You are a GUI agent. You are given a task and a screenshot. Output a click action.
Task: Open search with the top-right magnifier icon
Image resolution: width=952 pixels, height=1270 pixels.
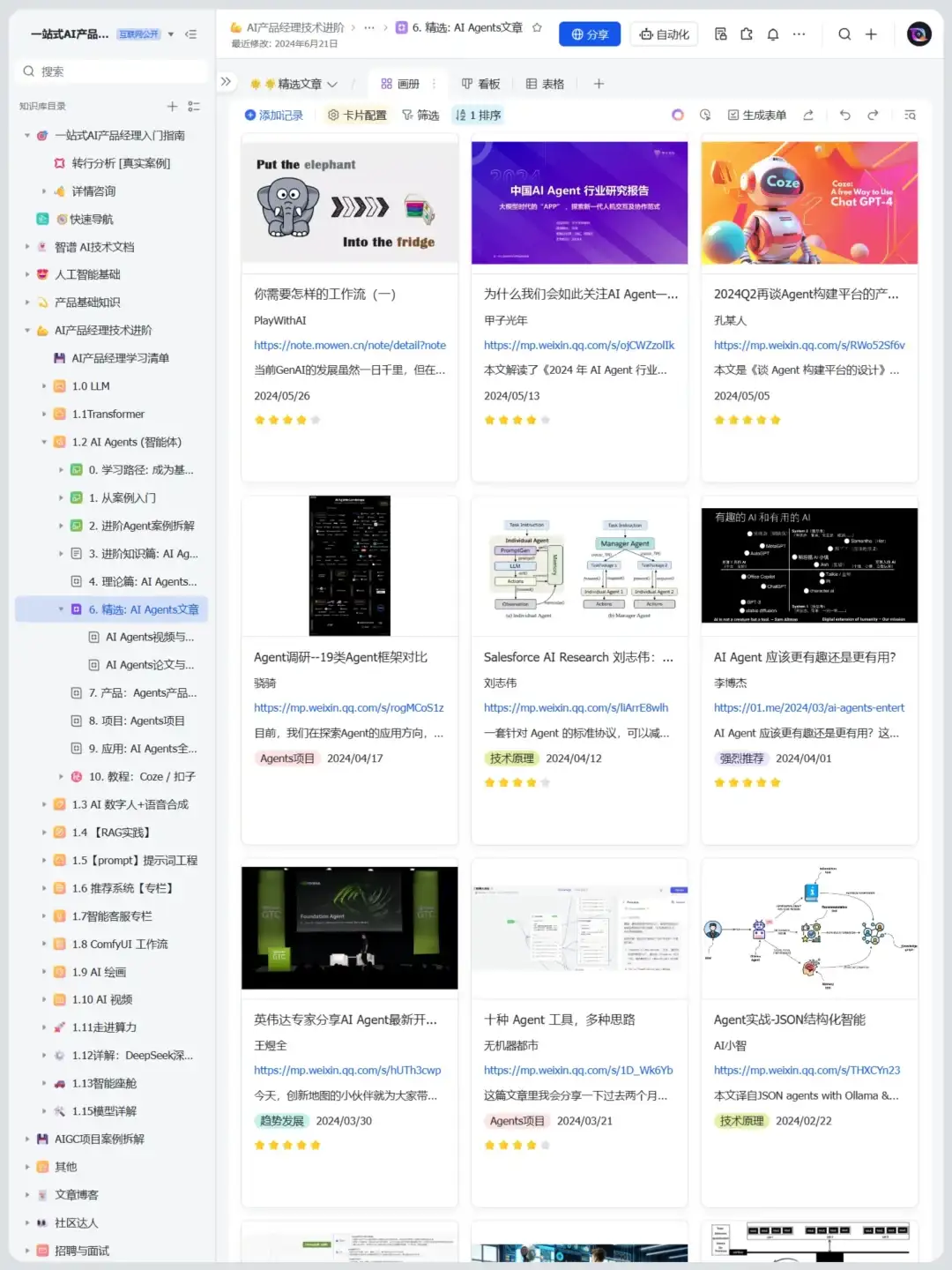pyautogui.click(x=844, y=34)
